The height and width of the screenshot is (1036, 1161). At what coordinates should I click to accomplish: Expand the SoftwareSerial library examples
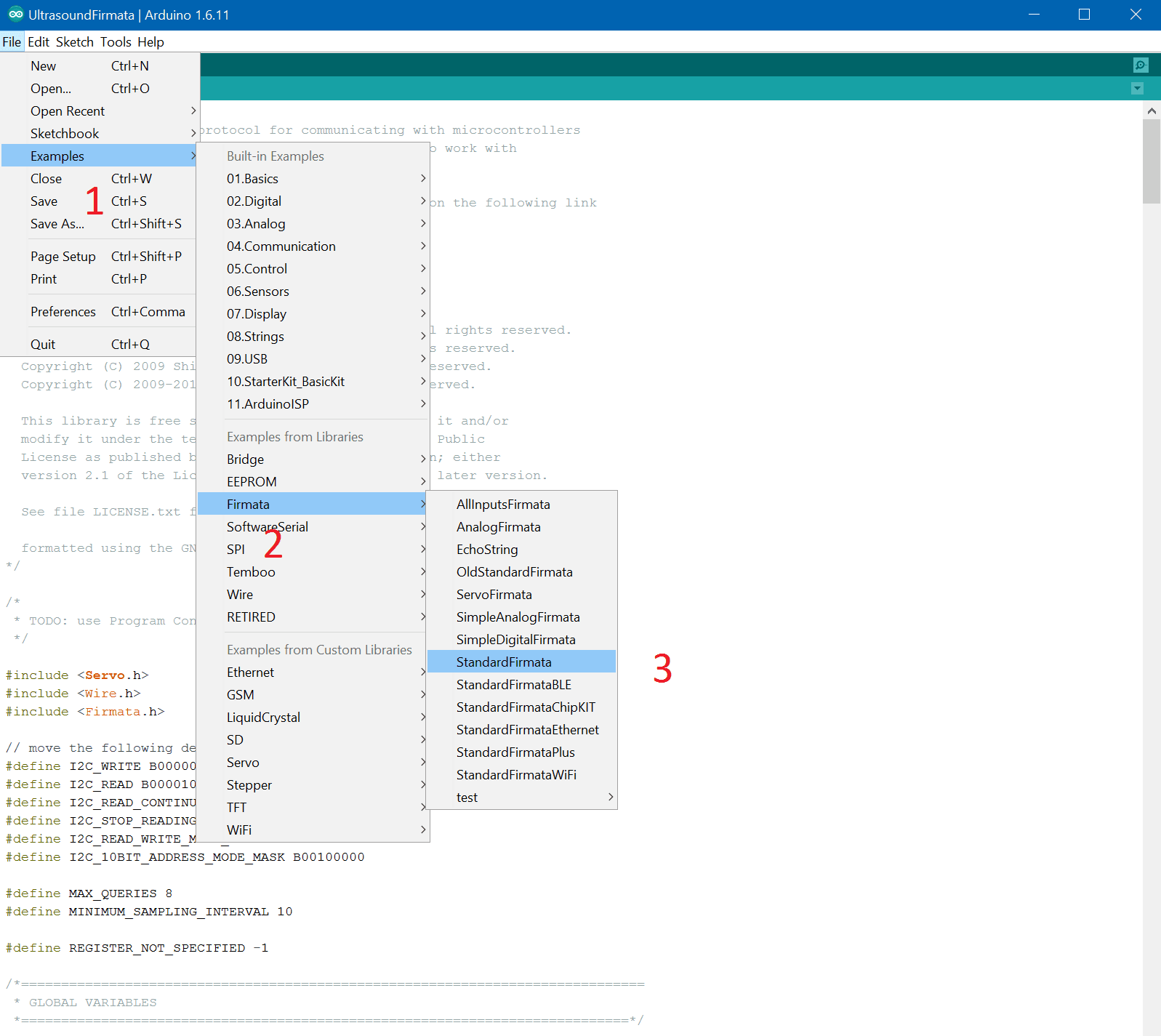coord(313,527)
